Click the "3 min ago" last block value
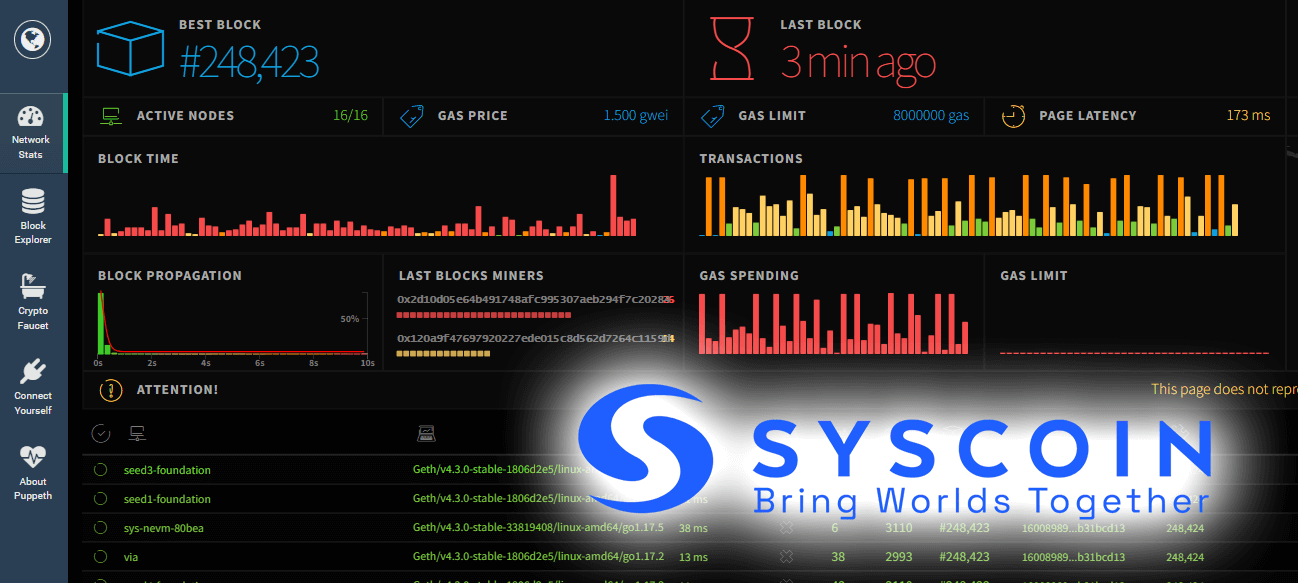 (x=858, y=62)
